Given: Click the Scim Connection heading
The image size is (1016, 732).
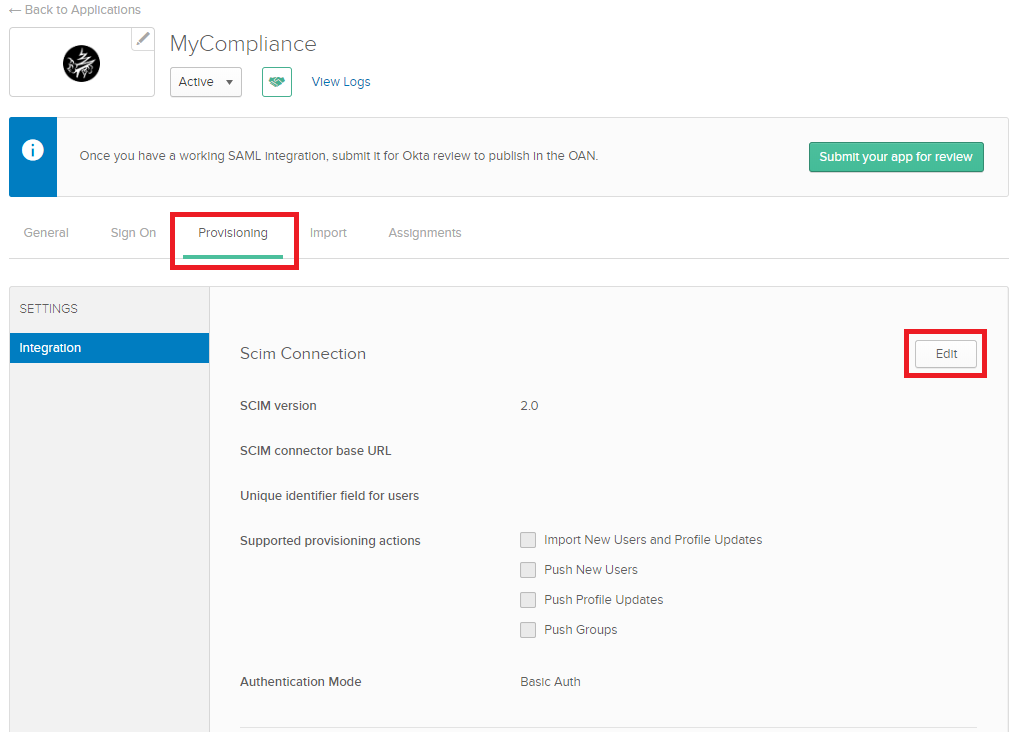Looking at the screenshot, I should 303,354.
